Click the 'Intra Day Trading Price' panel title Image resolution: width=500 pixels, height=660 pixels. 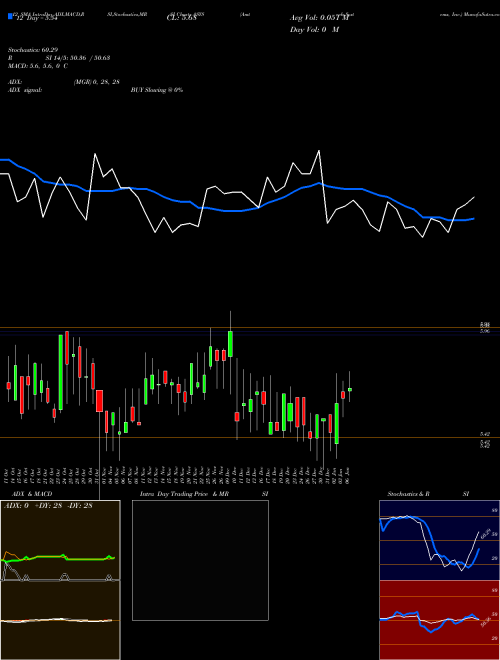coord(174,494)
